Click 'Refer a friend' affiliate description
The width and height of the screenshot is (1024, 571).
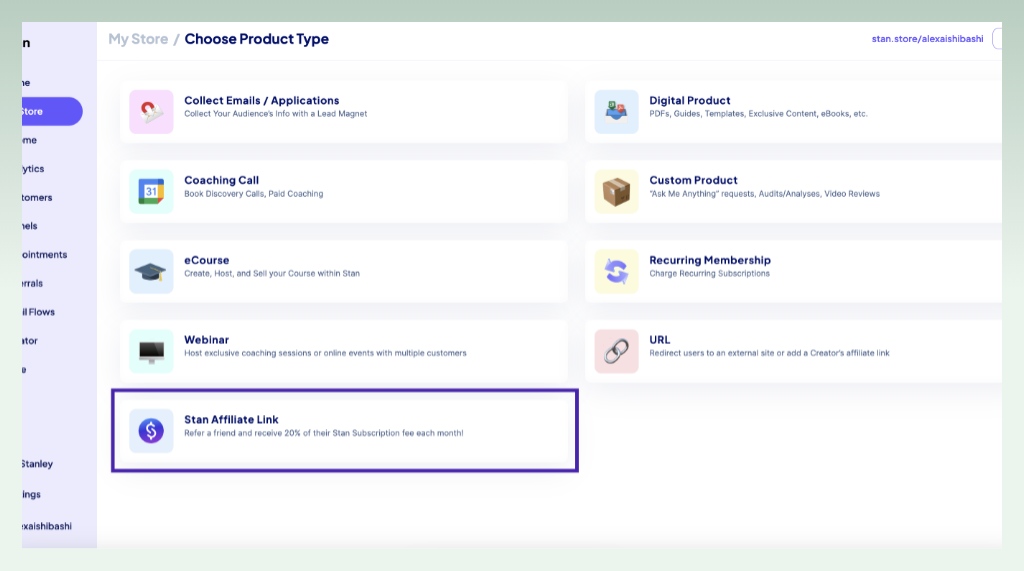(324, 433)
